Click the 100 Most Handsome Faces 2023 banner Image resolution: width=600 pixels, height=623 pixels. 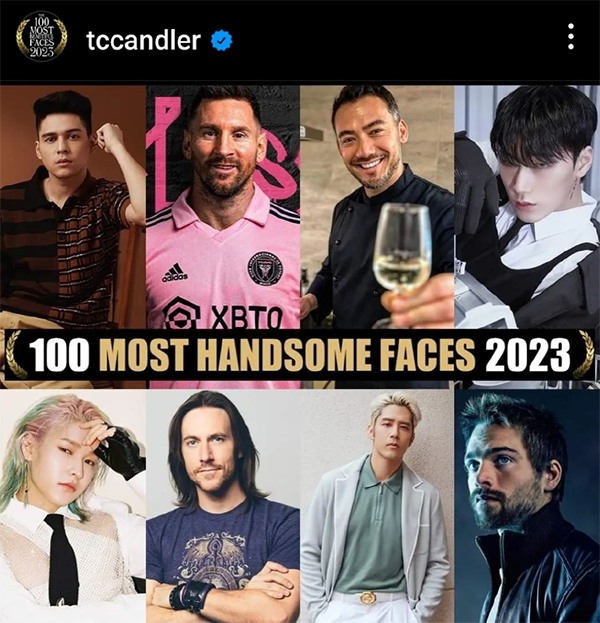(x=300, y=354)
